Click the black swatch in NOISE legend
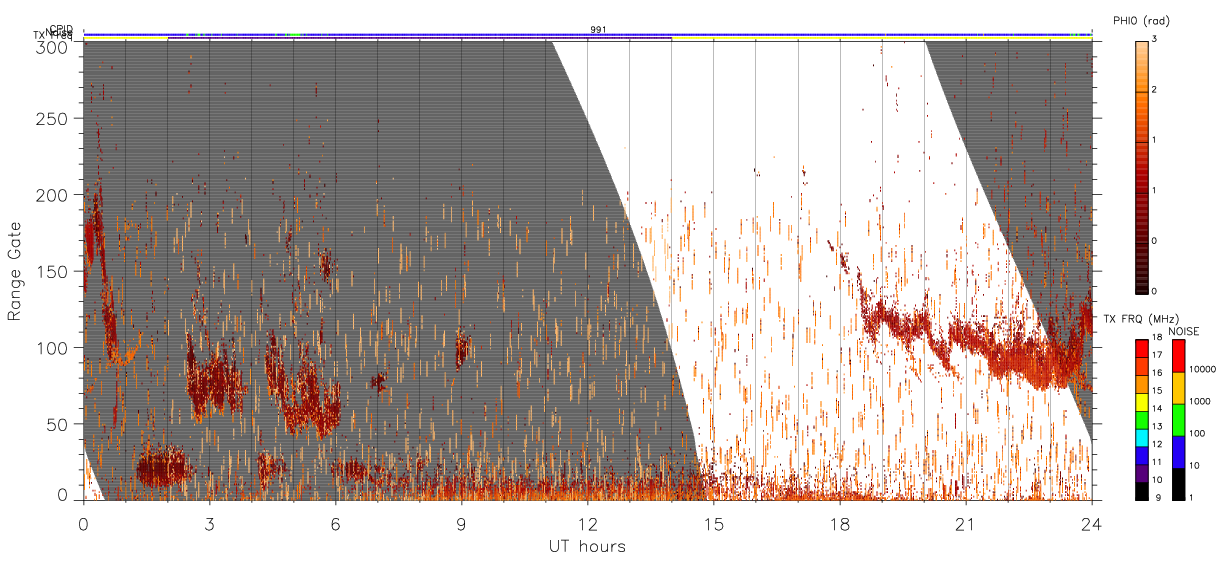This screenshot has width=1228, height=567. tap(1179, 484)
